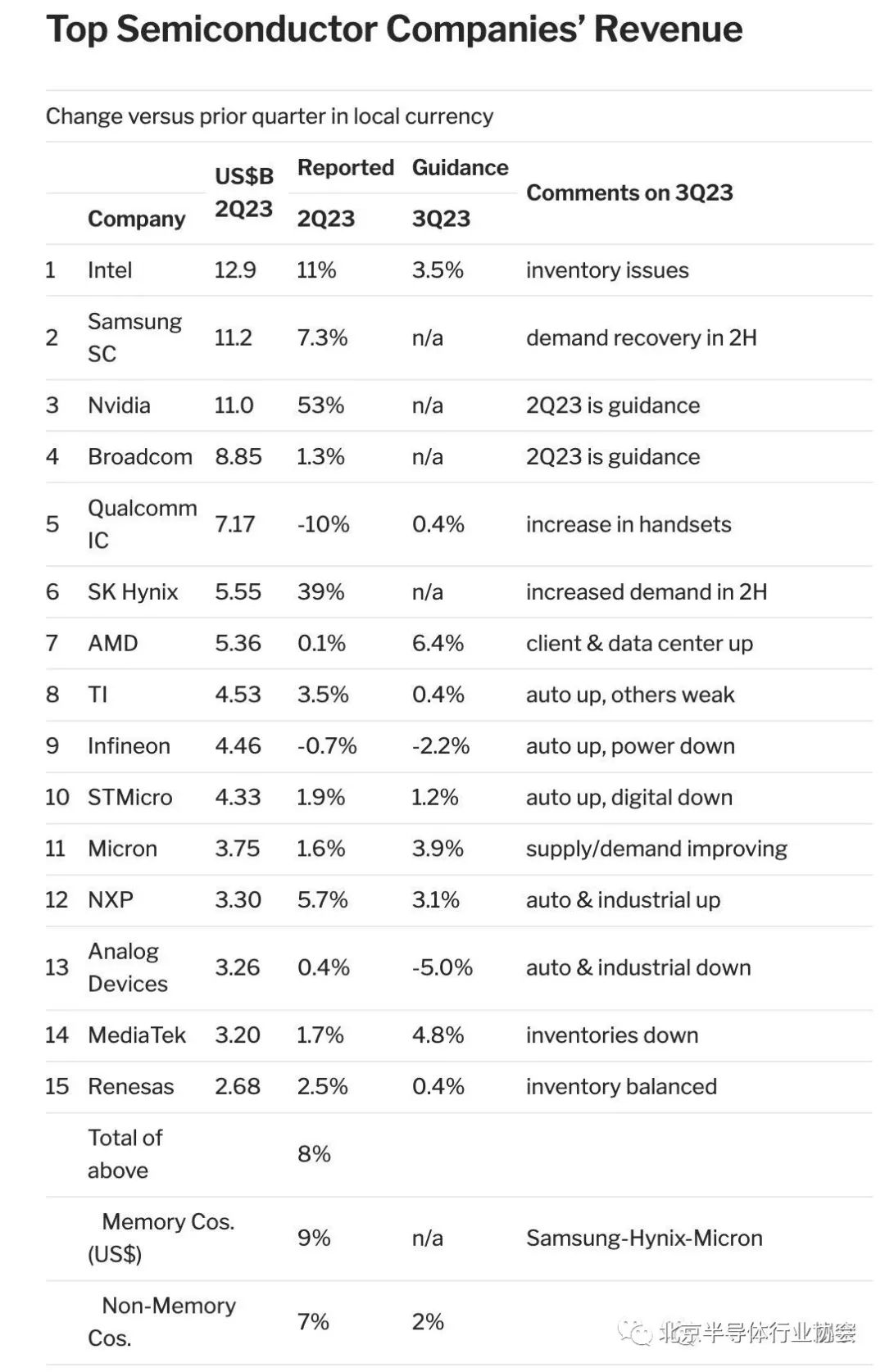Select the 'supply/demand improving' comment
This screenshot has width=885, height=1372.
(656, 849)
